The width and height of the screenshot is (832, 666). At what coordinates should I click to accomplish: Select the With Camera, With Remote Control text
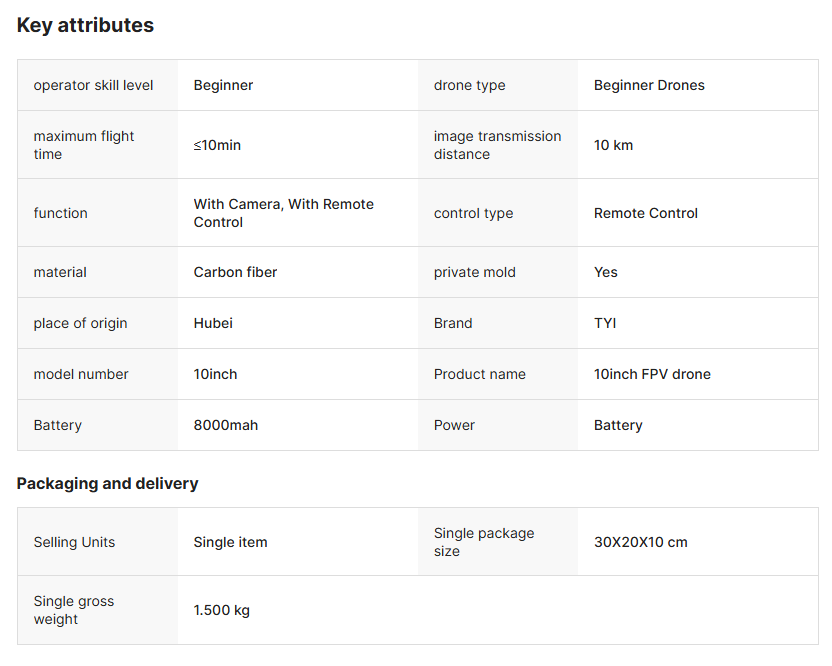click(283, 213)
